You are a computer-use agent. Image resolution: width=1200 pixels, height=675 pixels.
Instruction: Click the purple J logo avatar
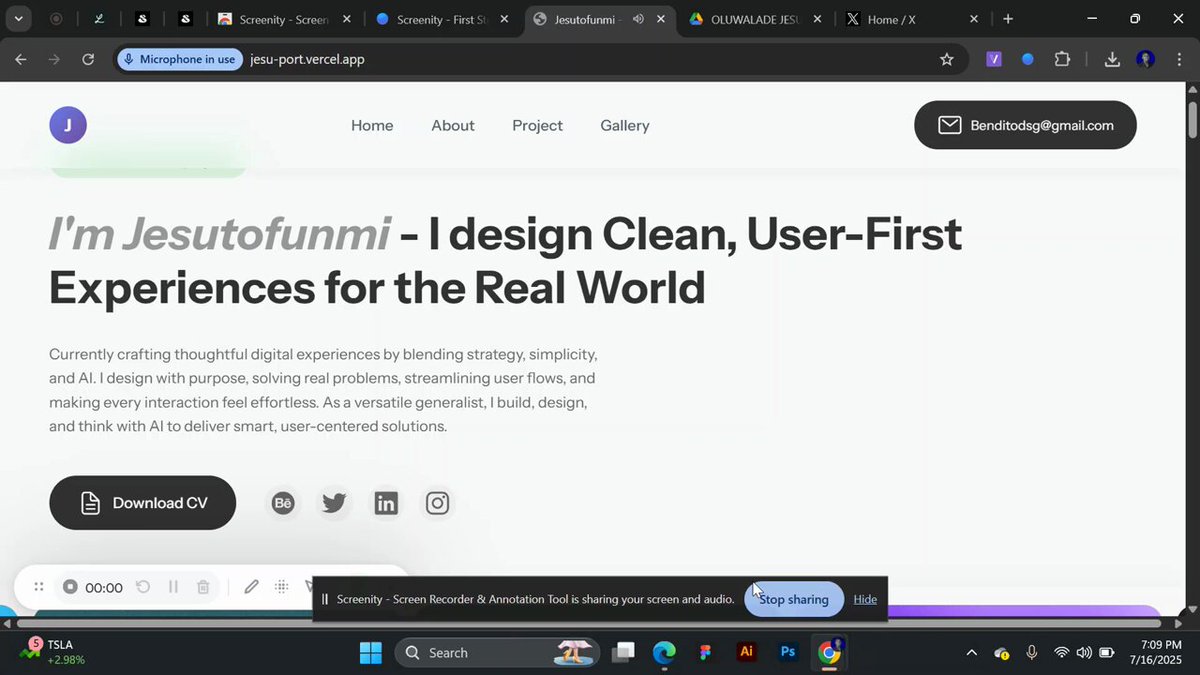[68, 125]
